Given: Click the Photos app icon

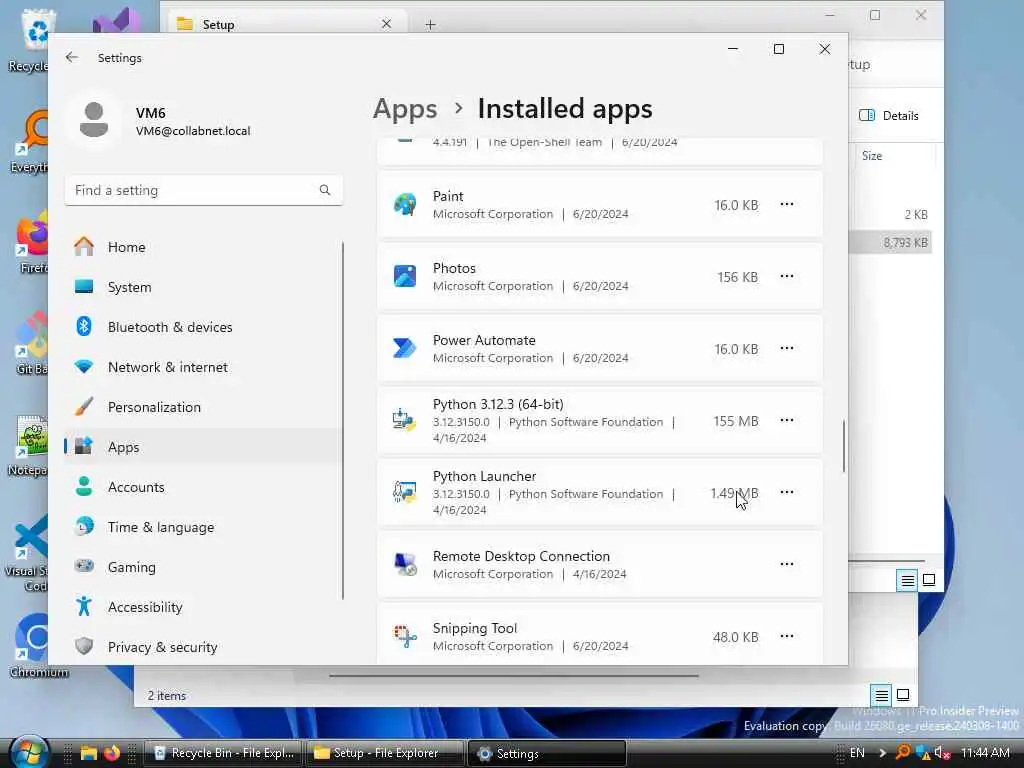Looking at the screenshot, I should (405, 276).
